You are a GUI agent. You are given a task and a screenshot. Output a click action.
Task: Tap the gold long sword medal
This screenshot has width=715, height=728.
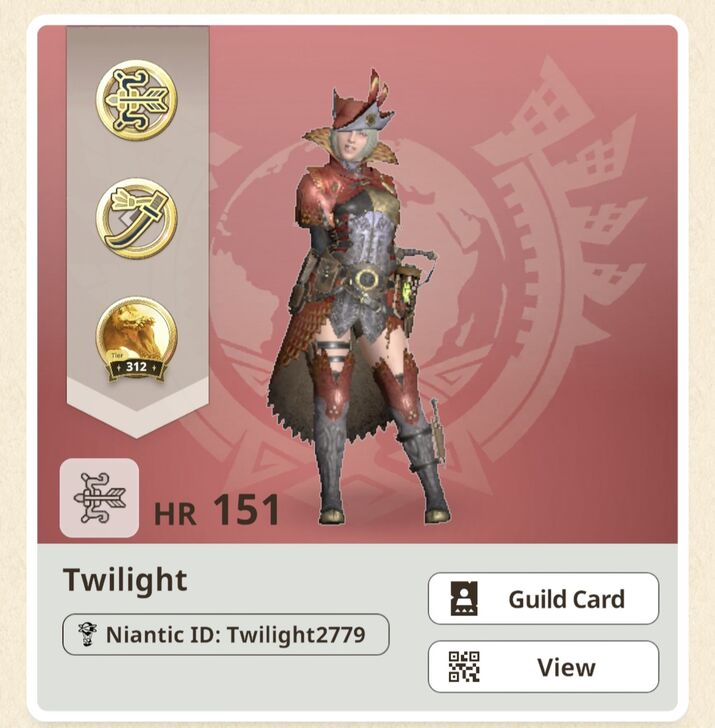[x=136, y=218]
